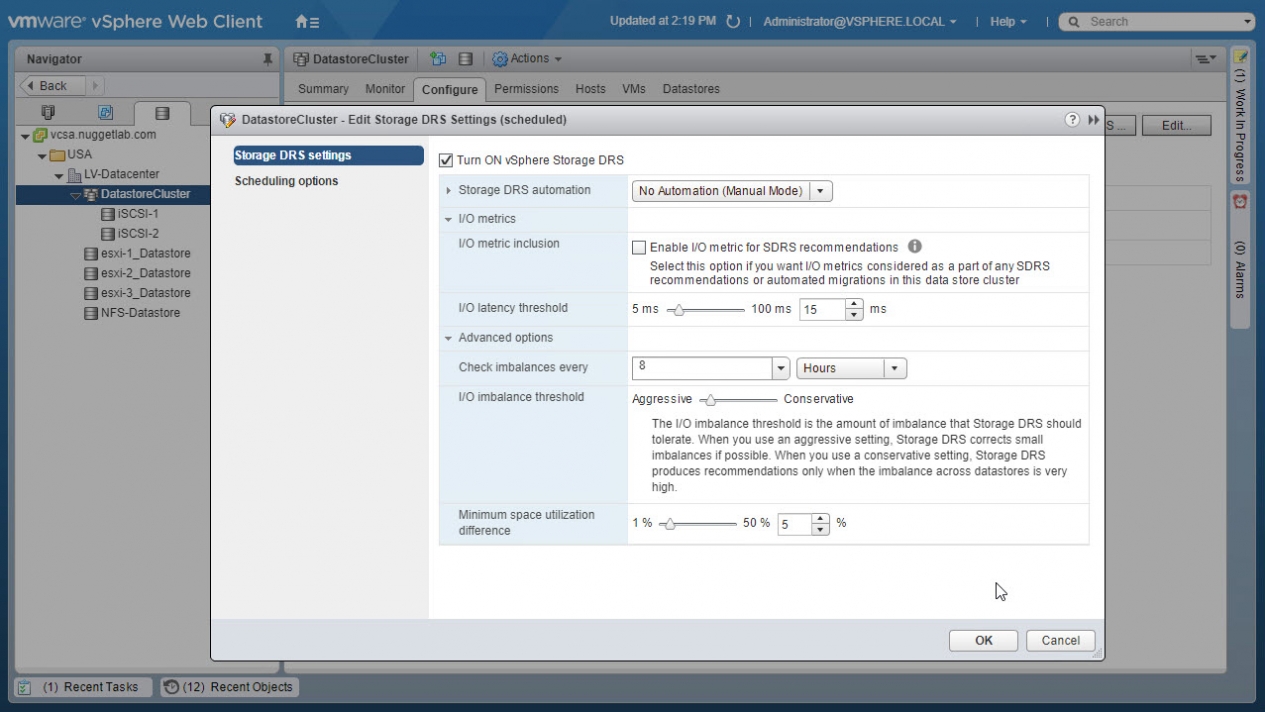The image size is (1265, 712).
Task: Click the I/O latency threshold value field
Action: [x=822, y=310]
